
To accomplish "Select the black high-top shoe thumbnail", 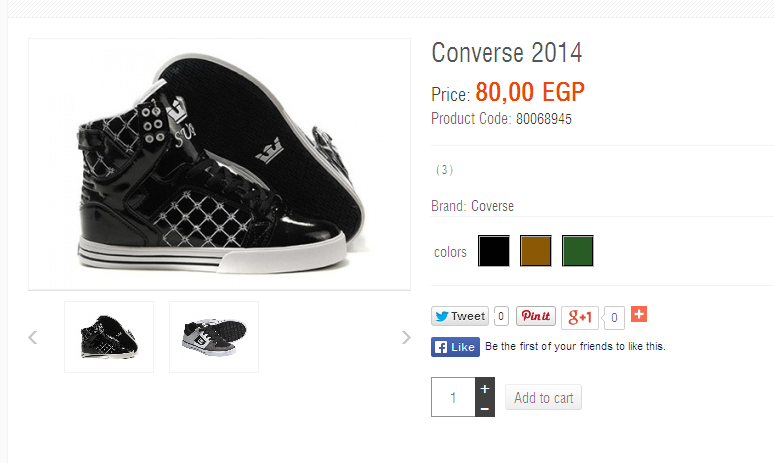I will [x=109, y=337].
